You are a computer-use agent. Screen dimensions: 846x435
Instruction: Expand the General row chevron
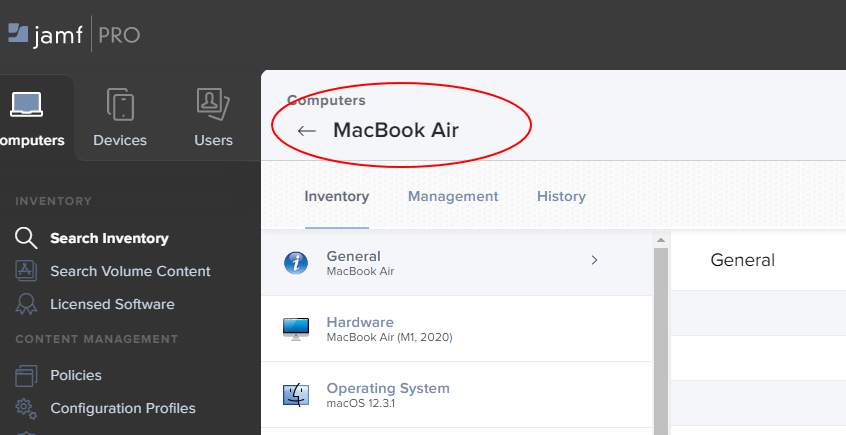[x=594, y=260]
